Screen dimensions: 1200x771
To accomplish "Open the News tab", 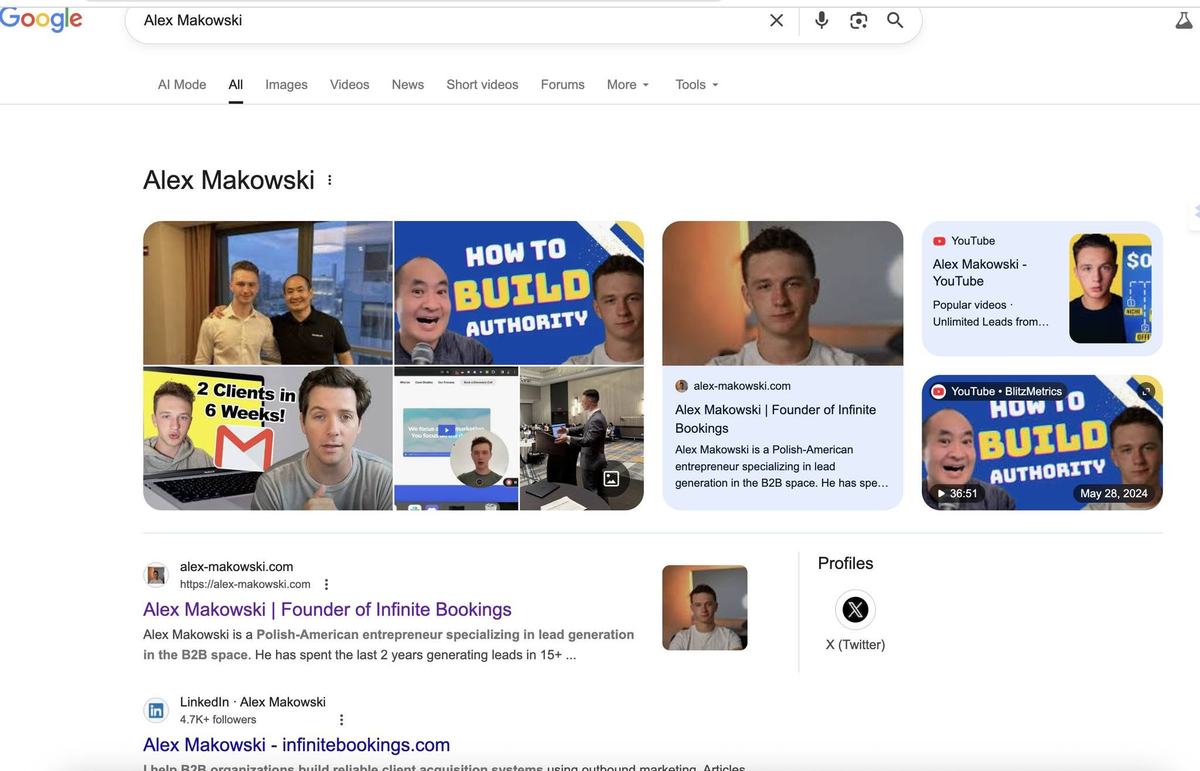I will click(408, 85).
